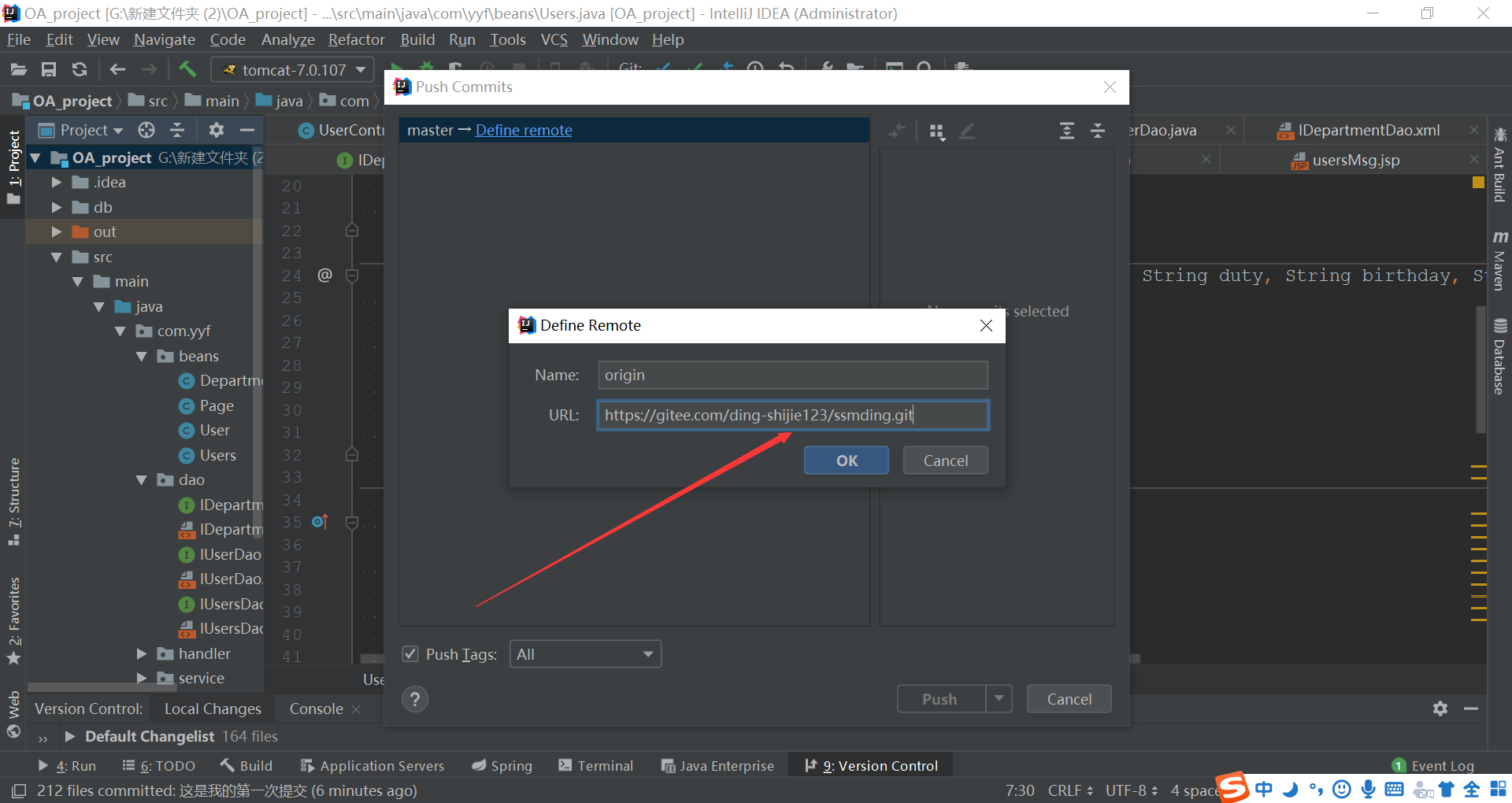The width and height of the screenshot is (1512, 803).
Task: Click the green Build hammer icon
Action: (187, 69)
